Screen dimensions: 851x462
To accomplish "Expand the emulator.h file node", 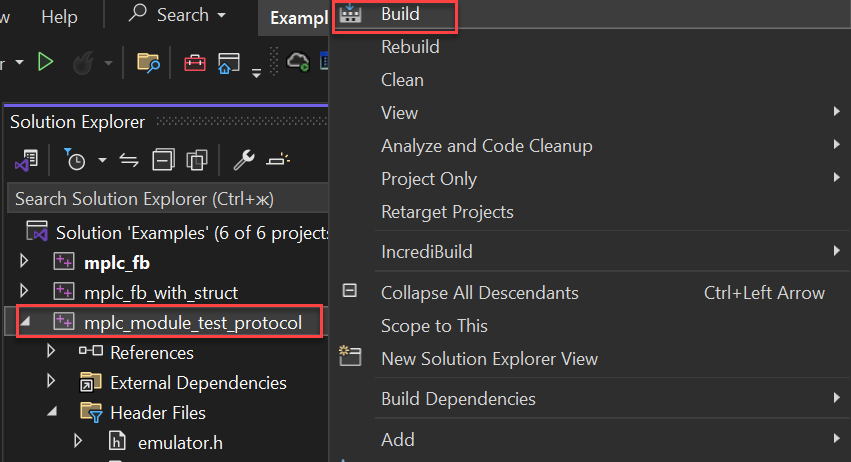I will 78,440.
